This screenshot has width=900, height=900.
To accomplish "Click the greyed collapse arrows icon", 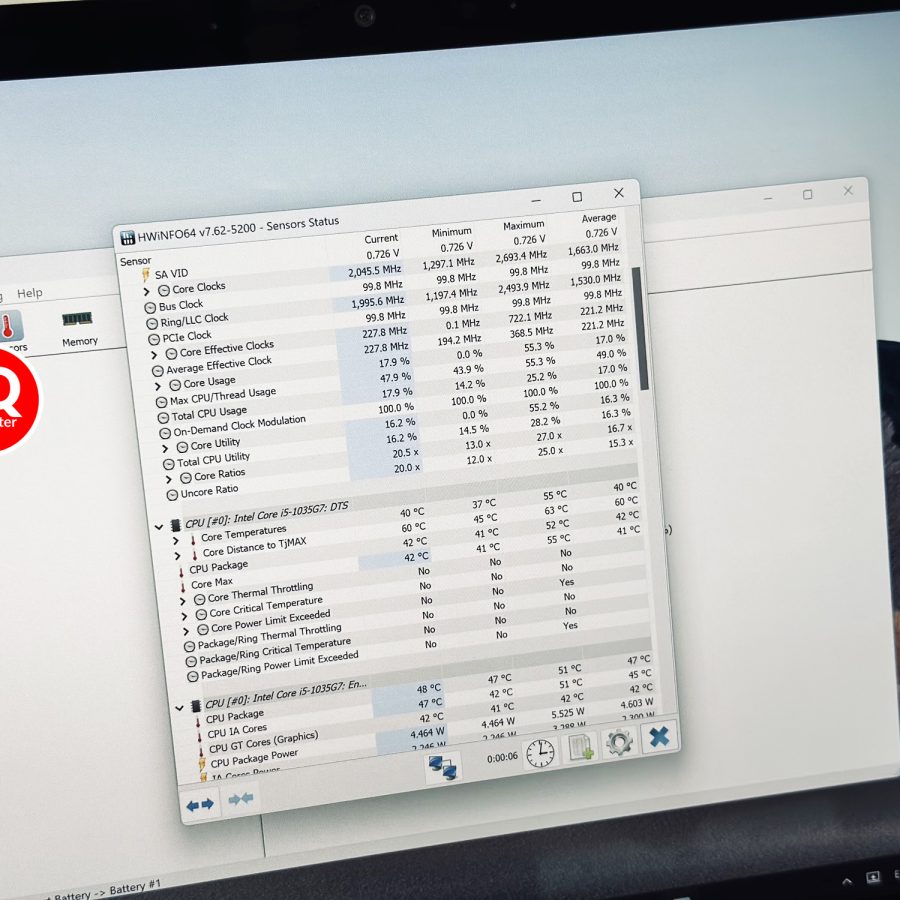I will point(241,798).
